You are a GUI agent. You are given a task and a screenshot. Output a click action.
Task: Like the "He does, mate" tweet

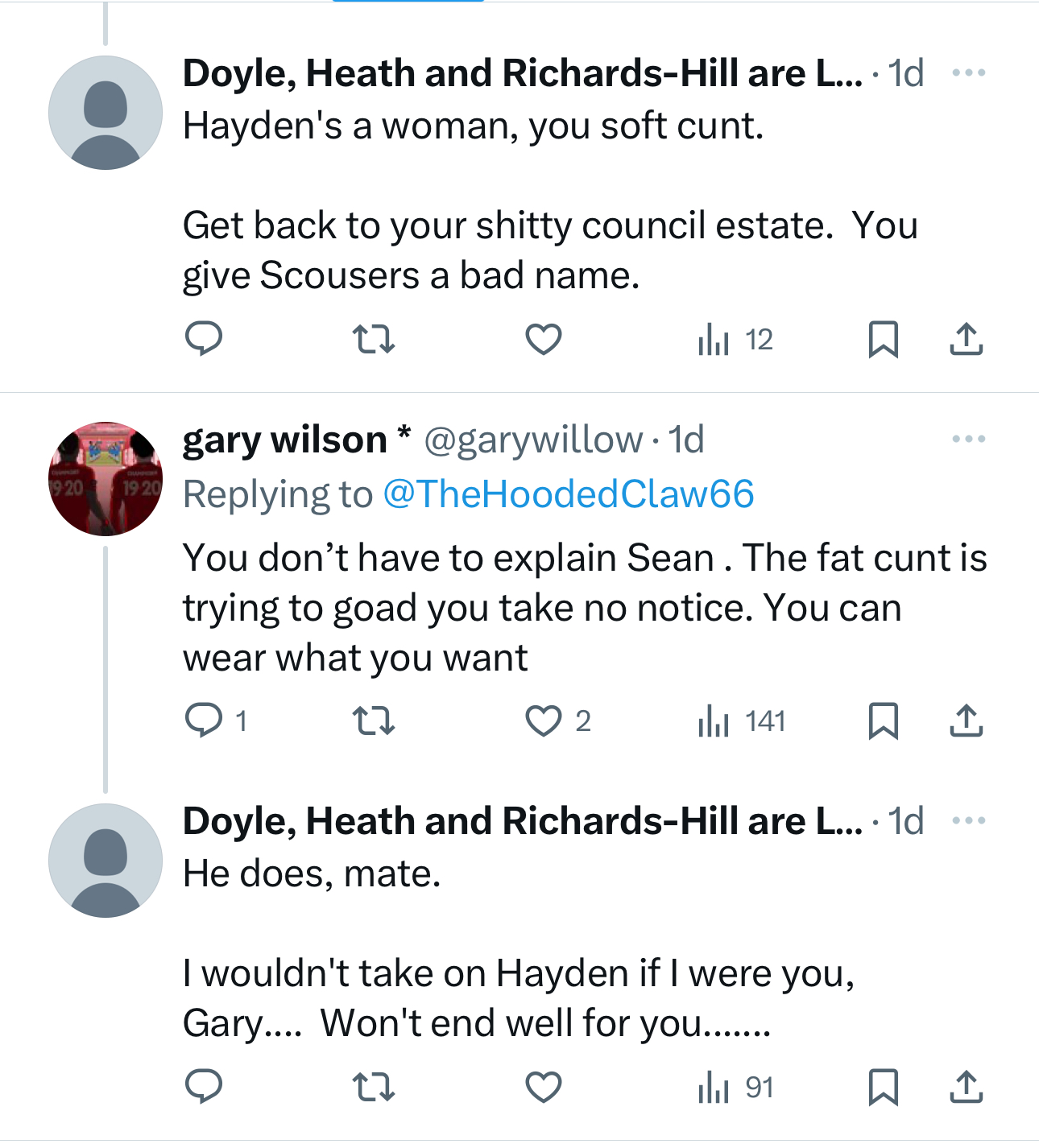click(x=544, y=1087)
